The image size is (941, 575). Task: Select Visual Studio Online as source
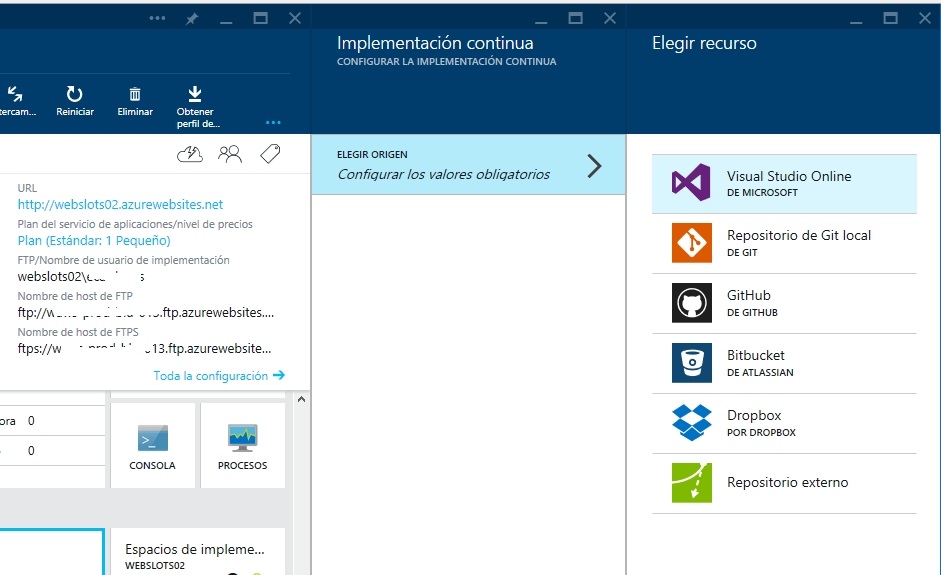click(784, 184)
